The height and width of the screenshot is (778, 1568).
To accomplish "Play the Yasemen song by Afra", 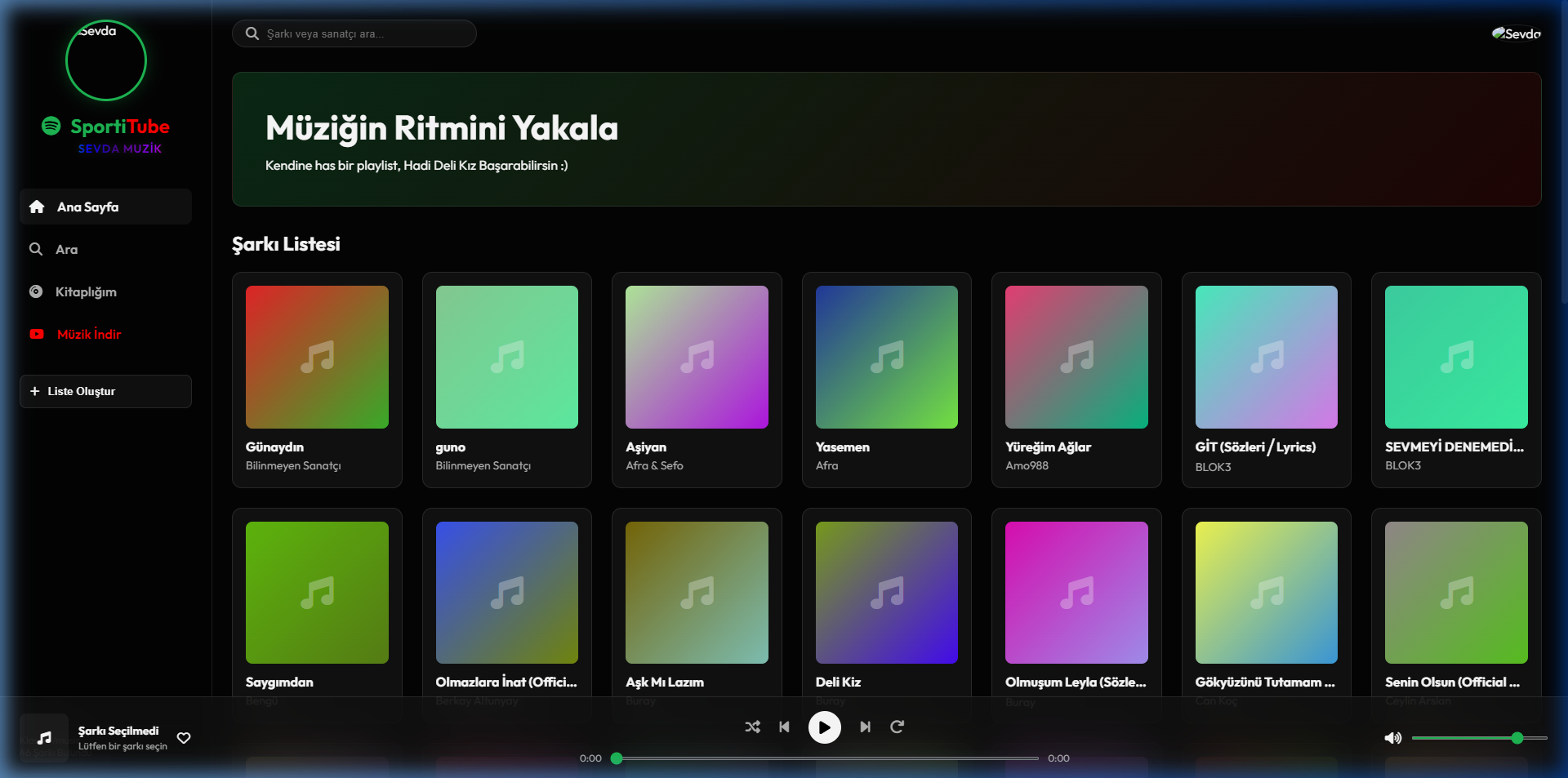I will [886, 380].
